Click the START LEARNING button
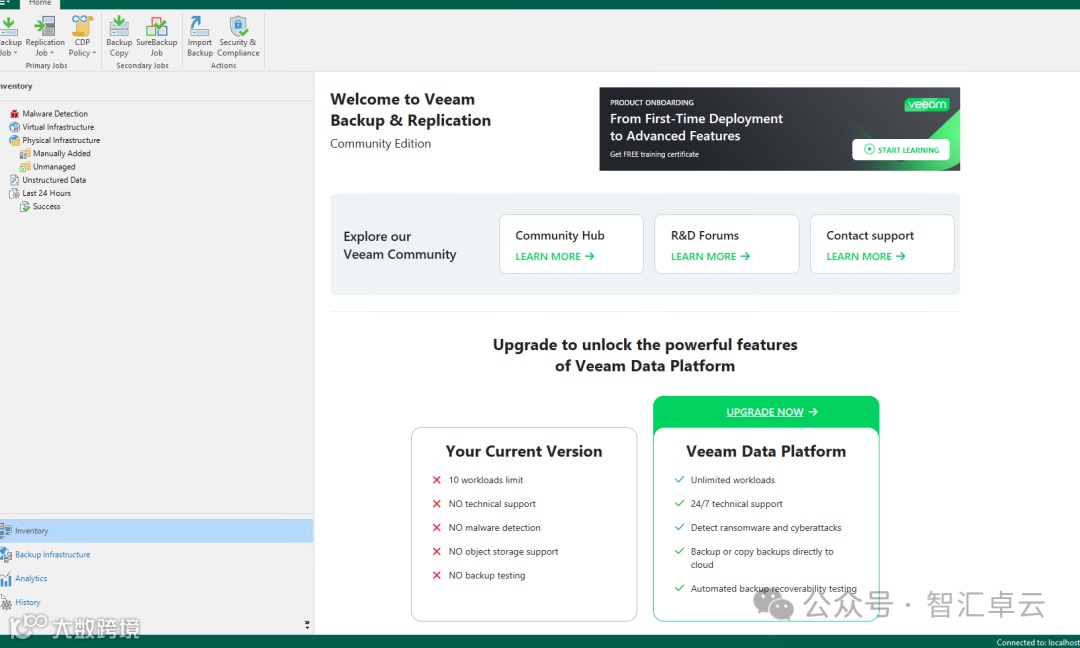Screen dimensions: 1080x648 (x=900, y=149)
